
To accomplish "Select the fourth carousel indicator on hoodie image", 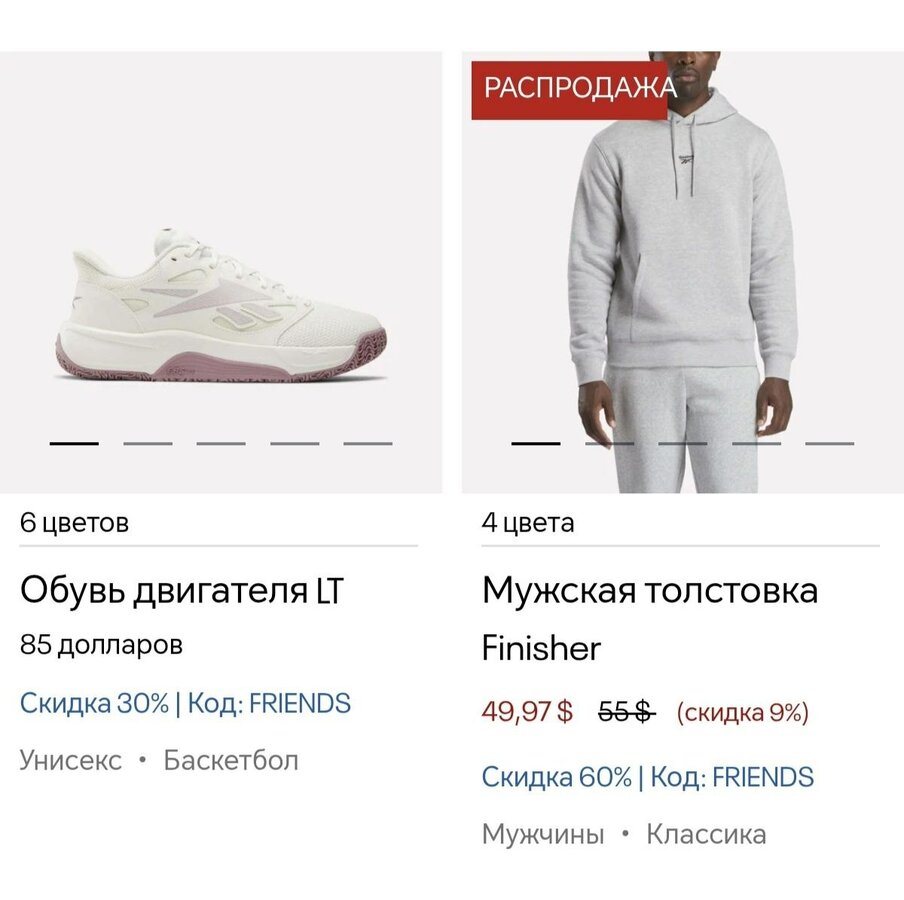I will tap(756, 443).
